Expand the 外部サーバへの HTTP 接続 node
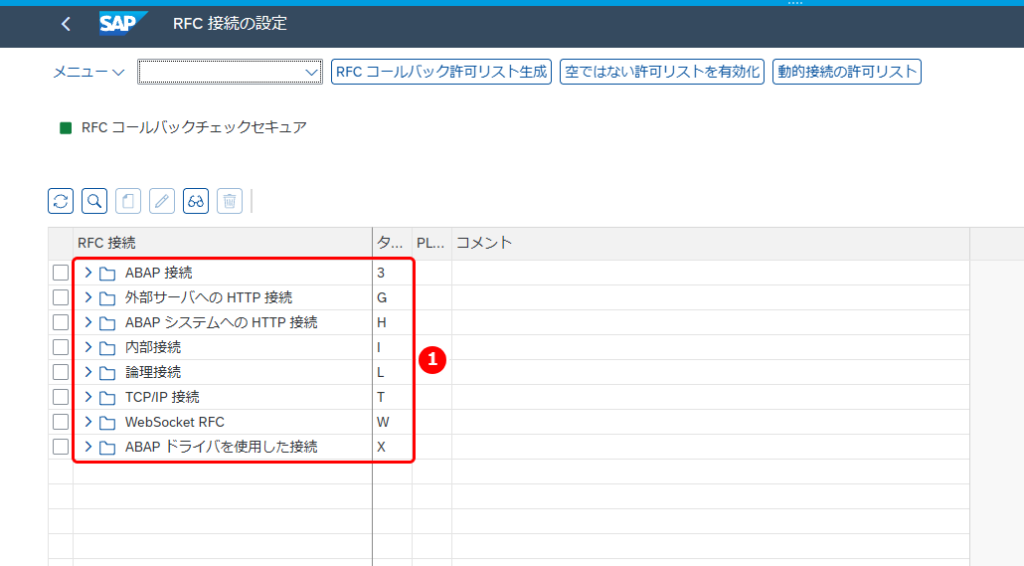Image resolution: width=1024 pixels, height=566 pixels. pyautogui.click(x=88, y=297)
